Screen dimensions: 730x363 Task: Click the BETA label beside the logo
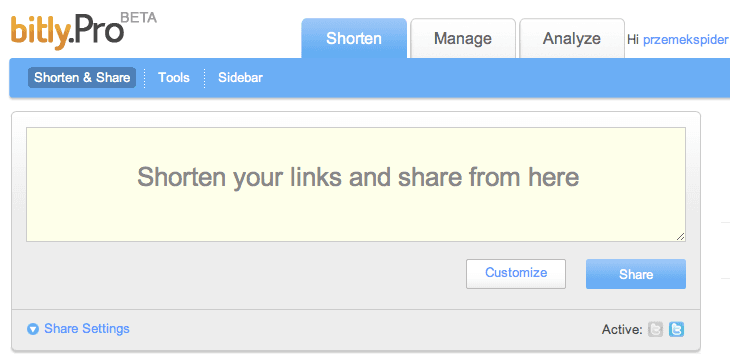[x=139, y=18]
